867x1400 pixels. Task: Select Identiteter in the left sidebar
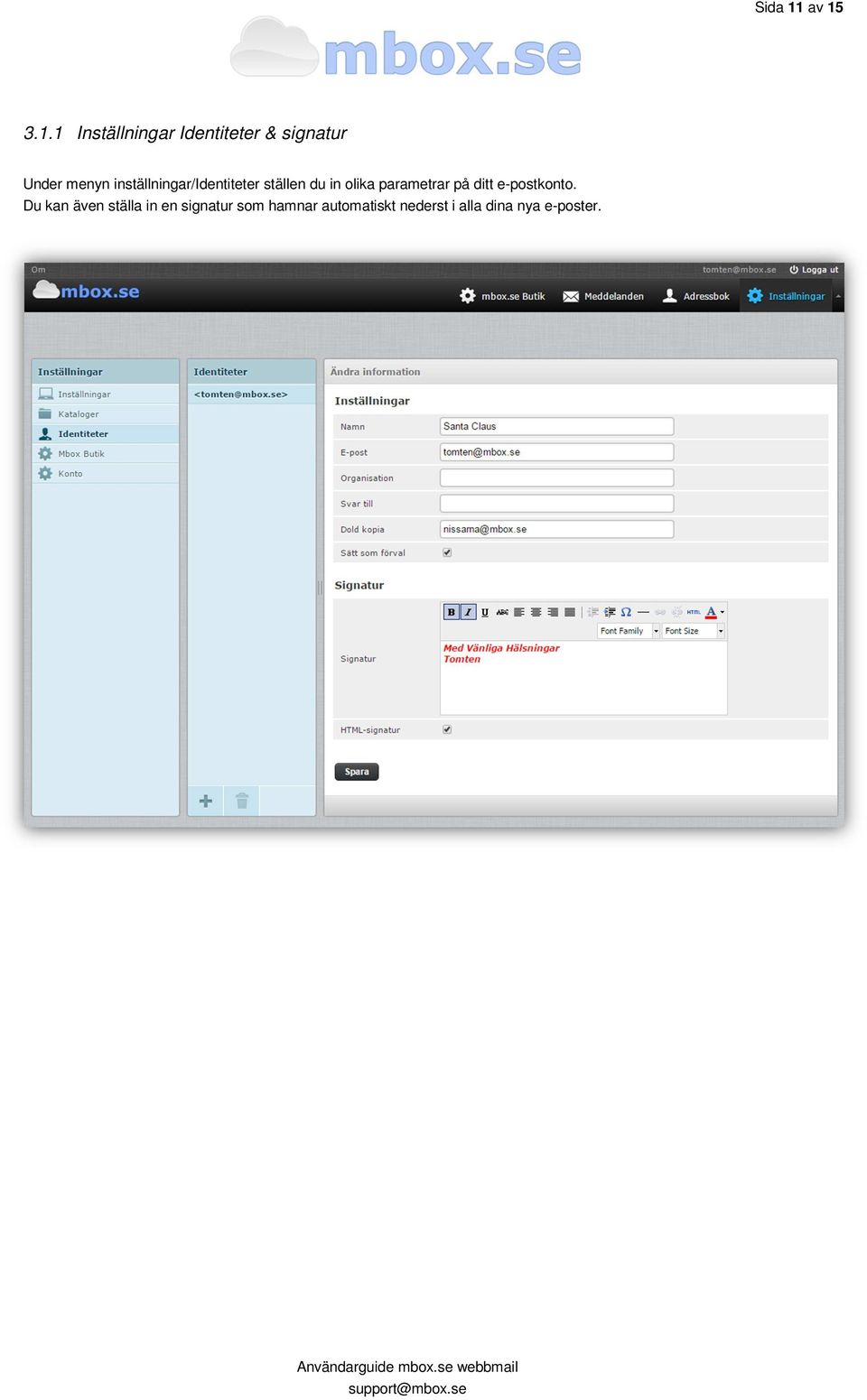coord(106,434)
